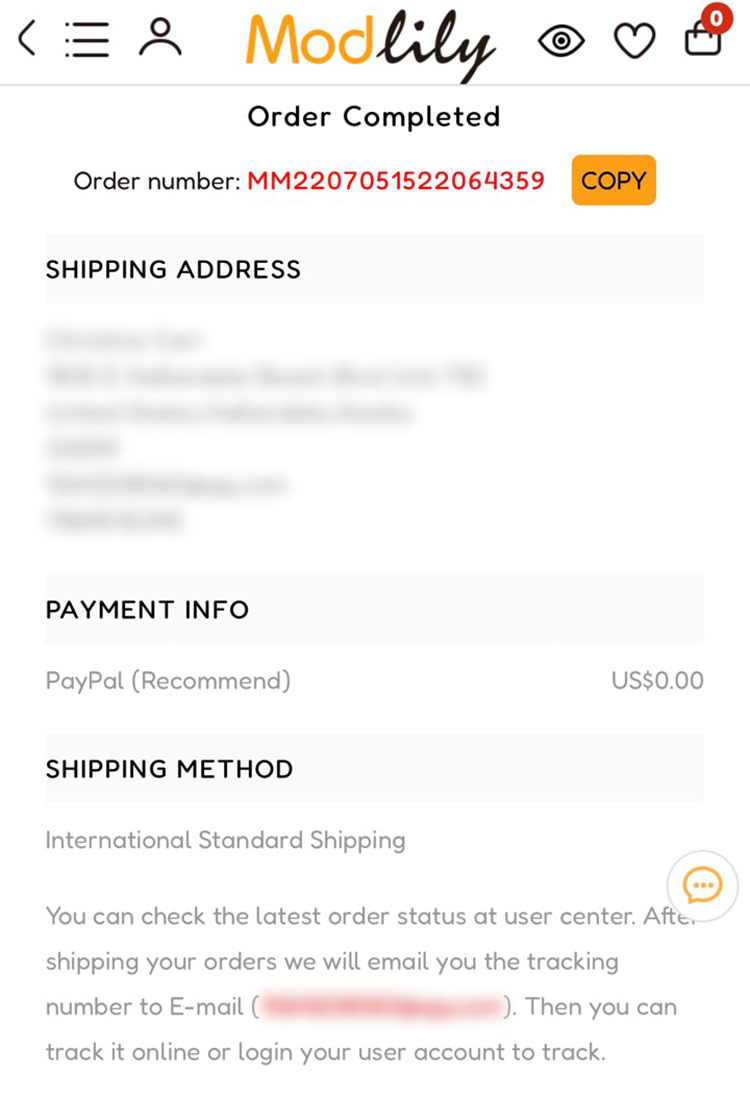
Task: Click the US$0.00 payment amount
Action: 657,681
